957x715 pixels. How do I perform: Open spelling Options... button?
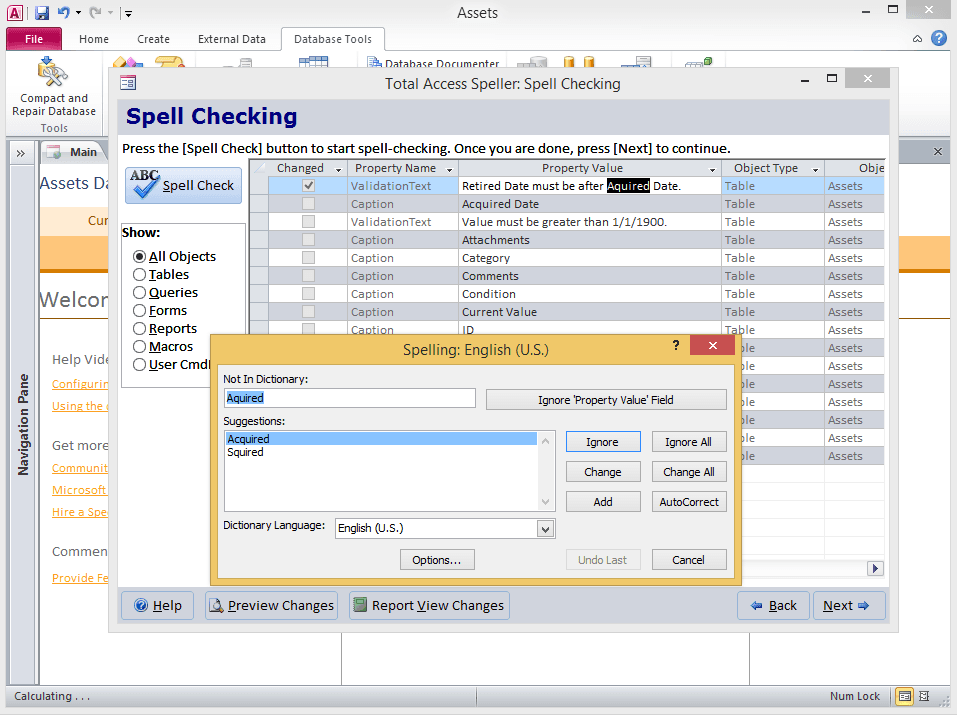click(x=437, y=560)
